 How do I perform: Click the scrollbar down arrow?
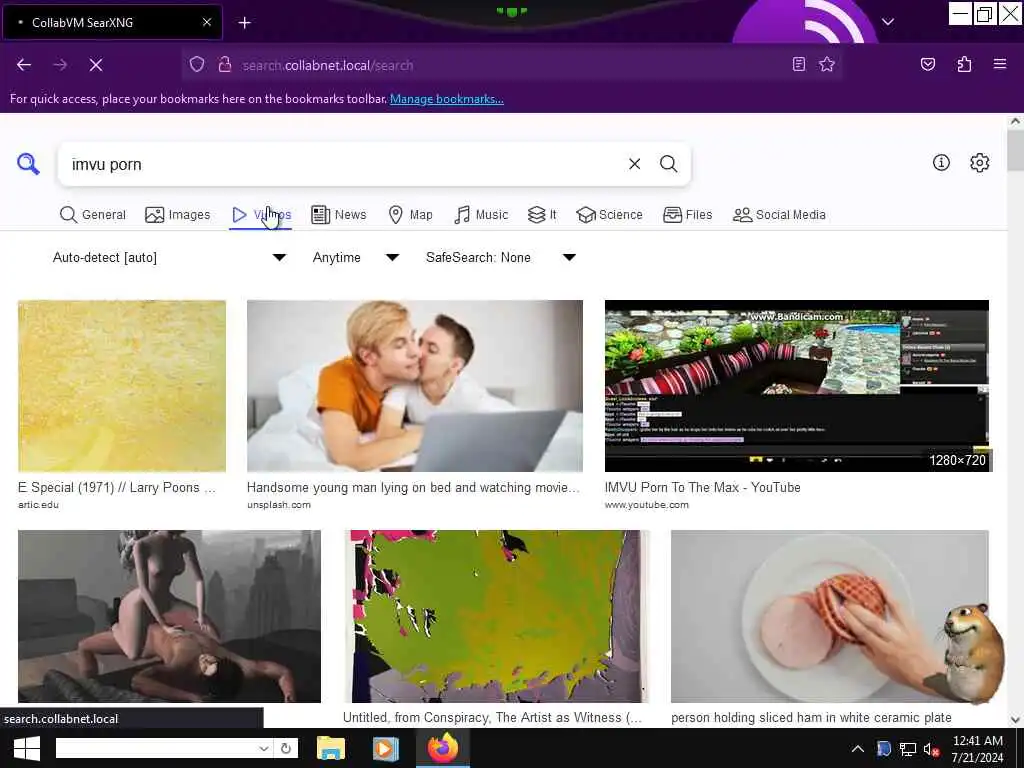tap(1015, 720)
